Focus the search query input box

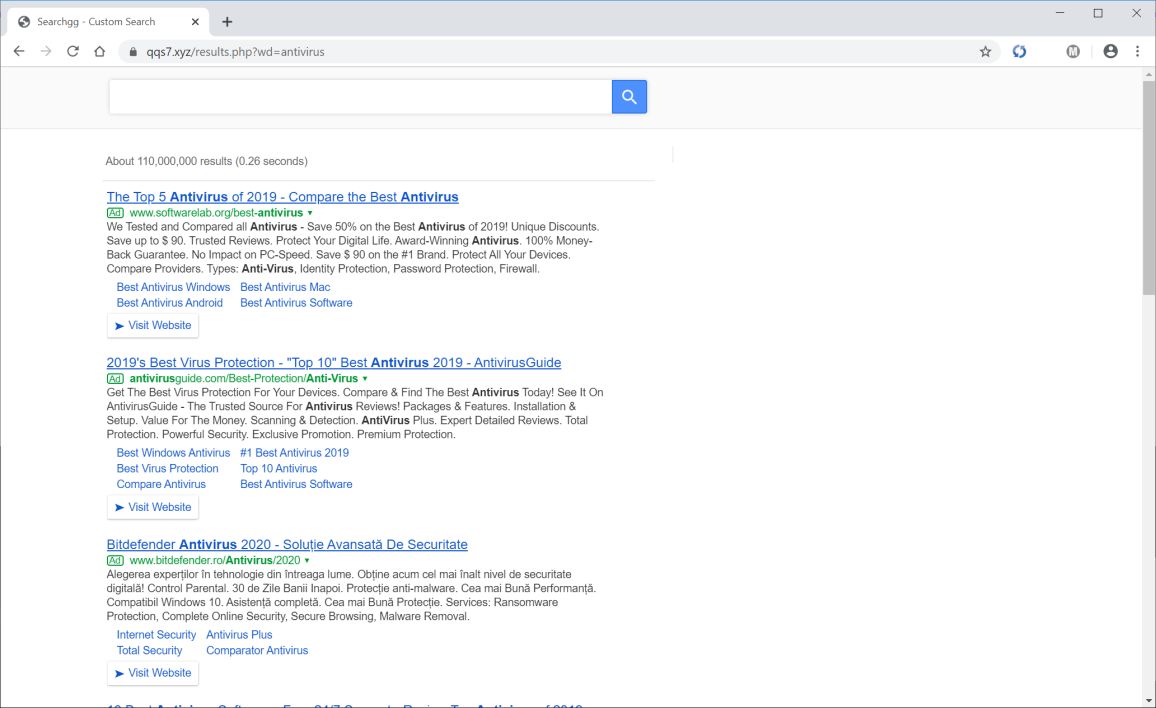(360, 97)
